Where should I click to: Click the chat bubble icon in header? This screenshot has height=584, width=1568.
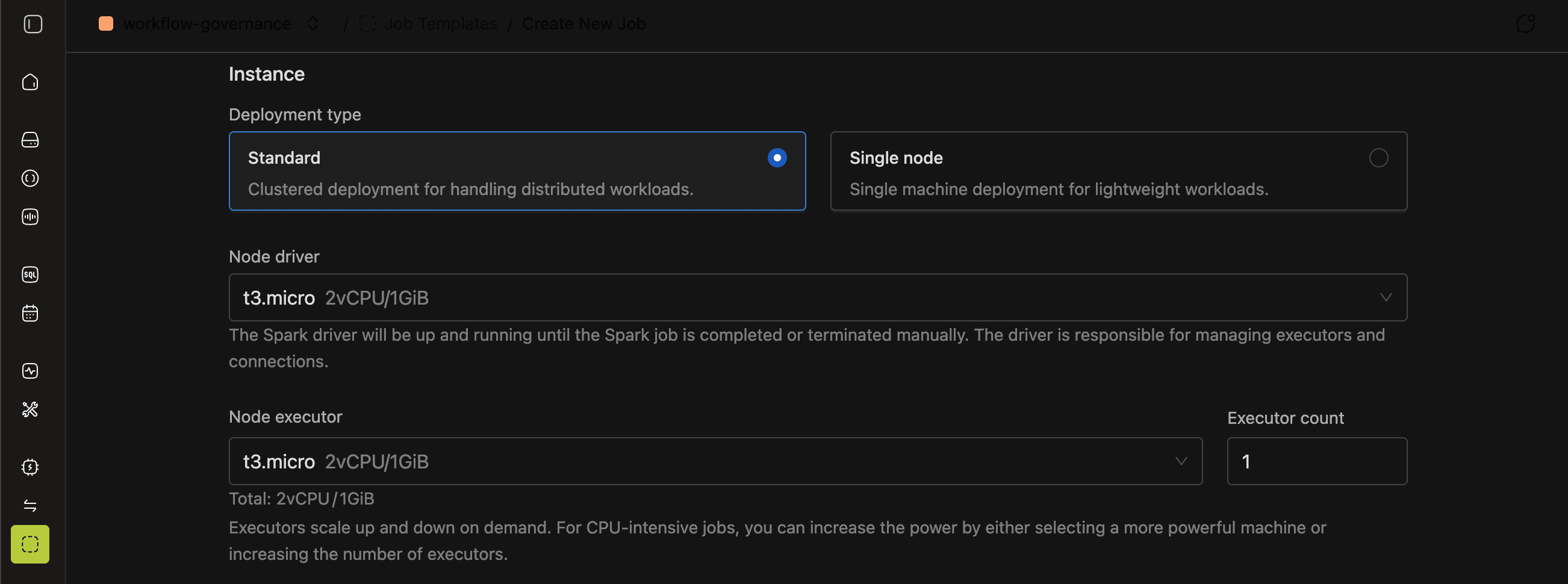coord(1525,23)
